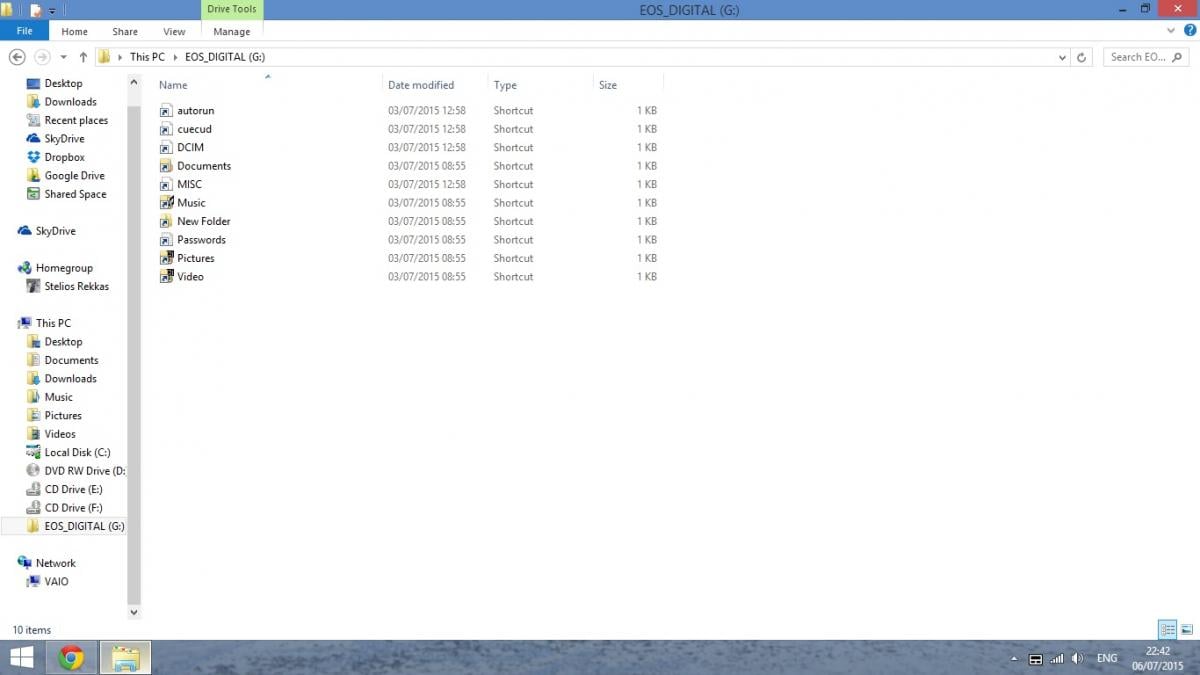This screenshot has width=1200, height=675.
Task: Open the recent locations dropdown arrow
Action: [64, 58]
